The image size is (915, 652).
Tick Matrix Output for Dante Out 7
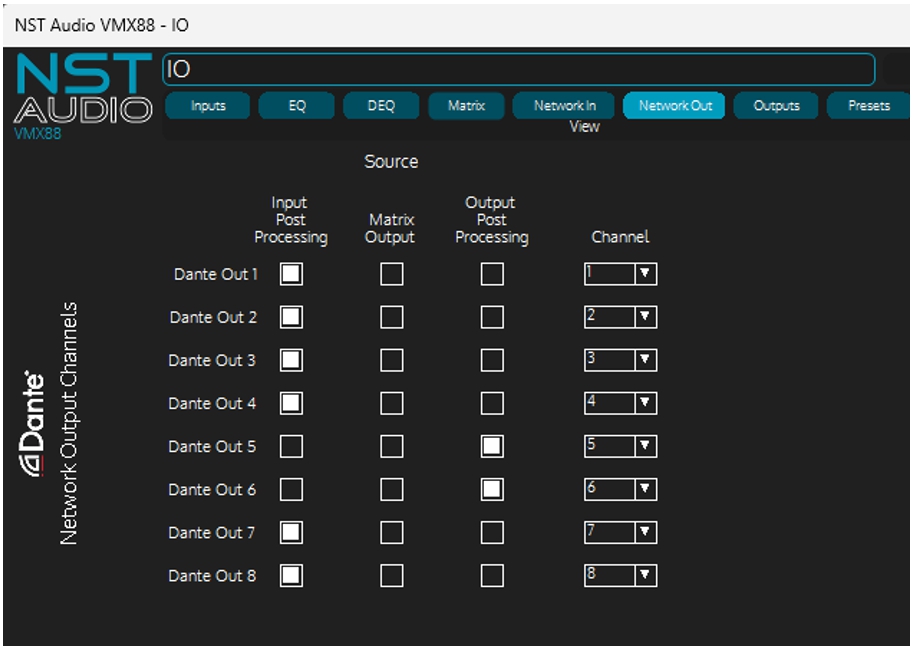click(x=392, y=533)
